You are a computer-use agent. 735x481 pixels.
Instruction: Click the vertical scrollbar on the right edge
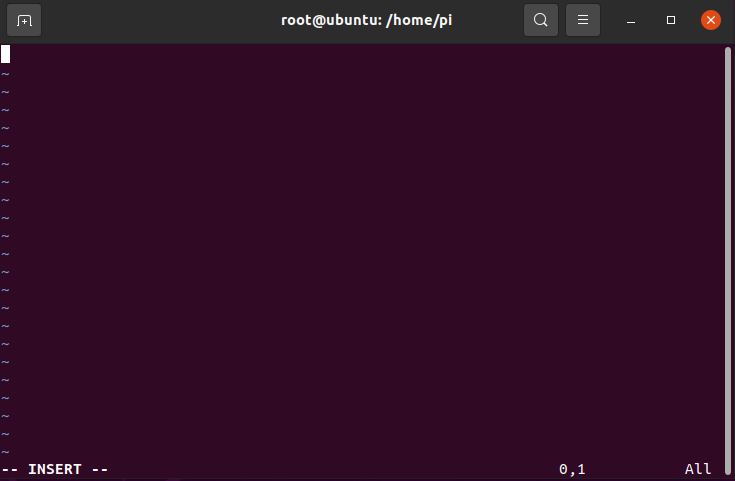(728, 260)
